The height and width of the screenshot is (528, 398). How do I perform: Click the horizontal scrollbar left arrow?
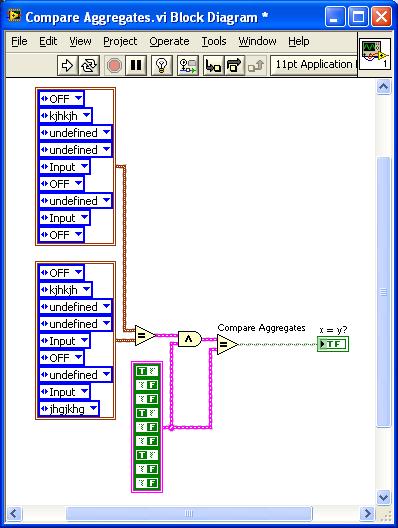tap(14, 514)
